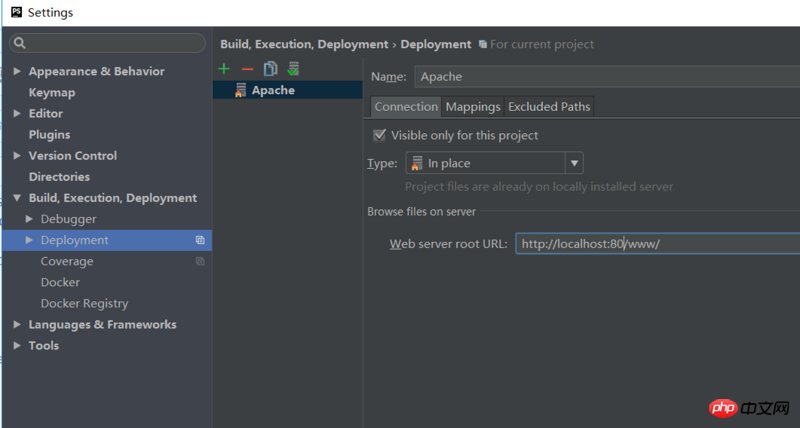Focus the settings search box
The height and width of the screenshot is (428, 800).
point(108,43)
